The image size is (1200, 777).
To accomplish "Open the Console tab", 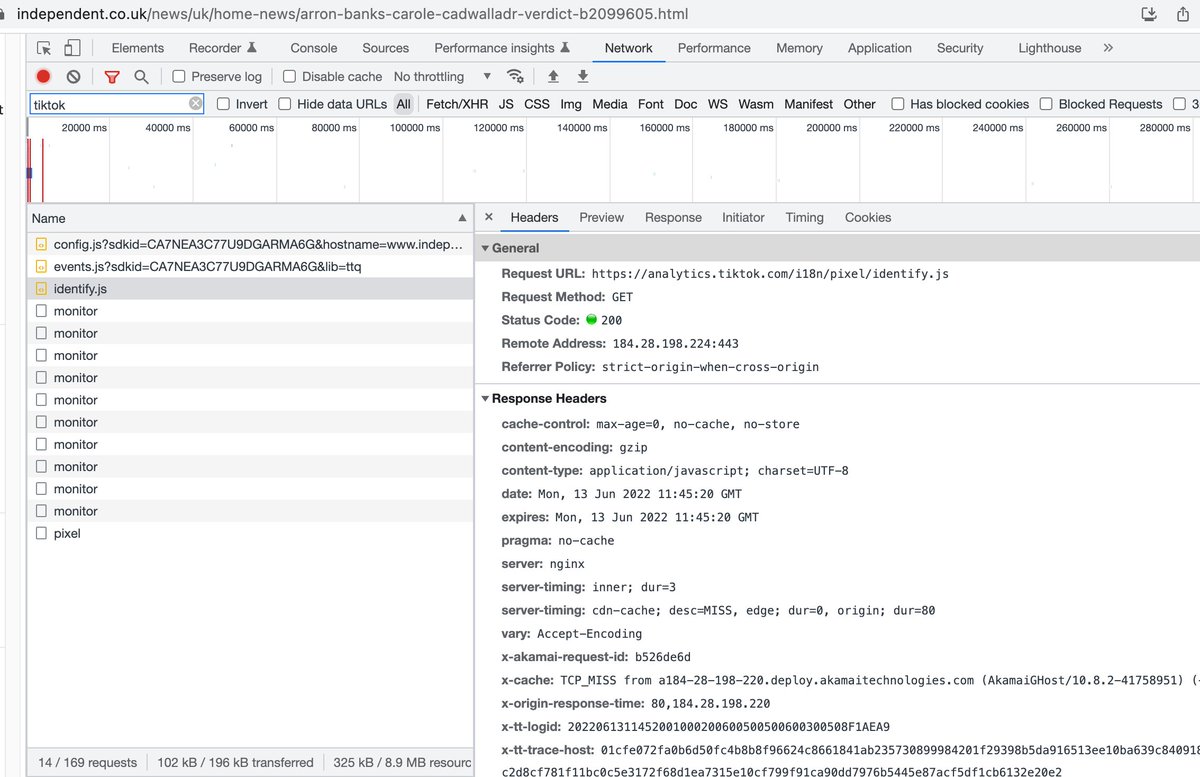I will 314,48.
